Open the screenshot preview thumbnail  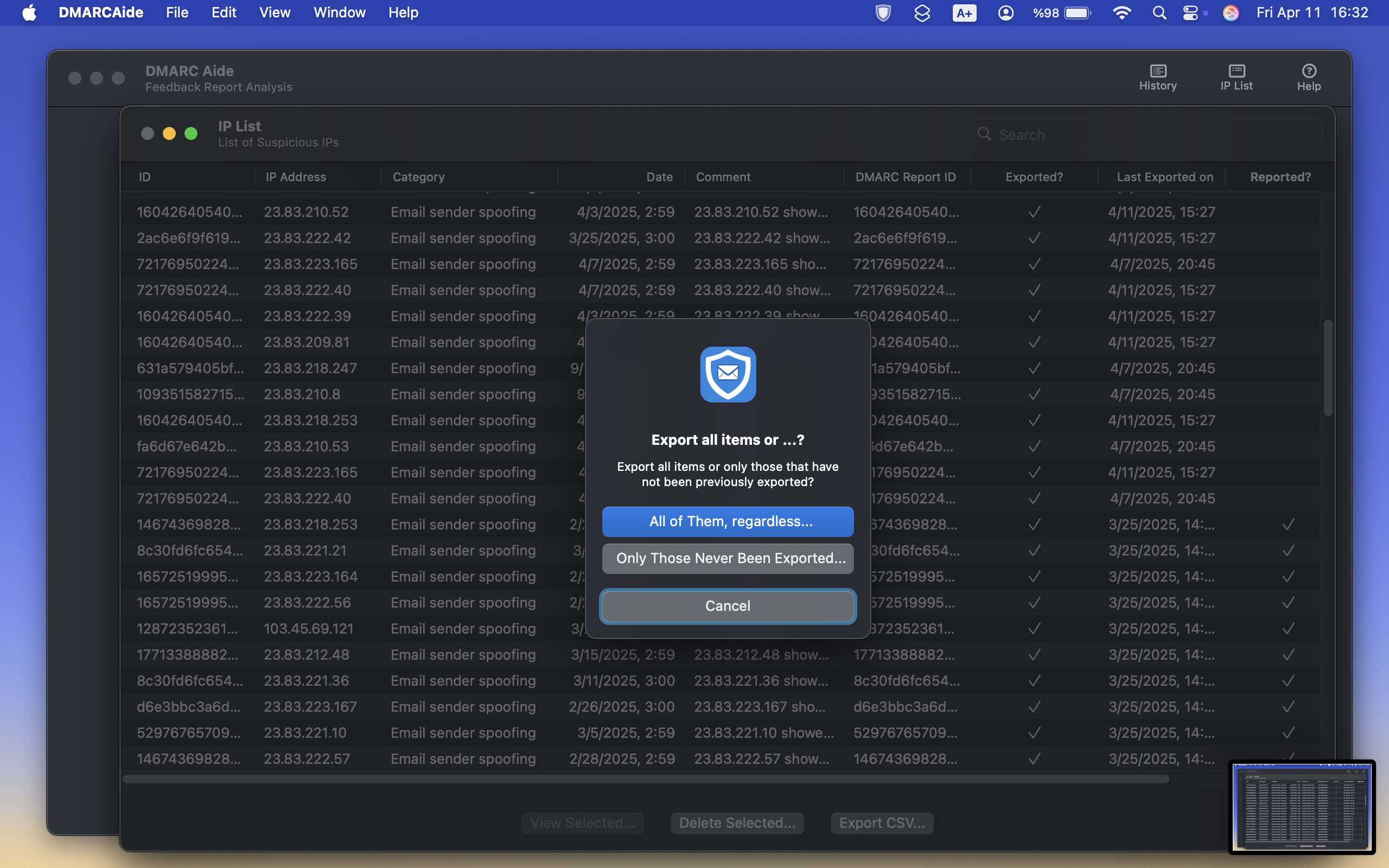coord(1302,807)
